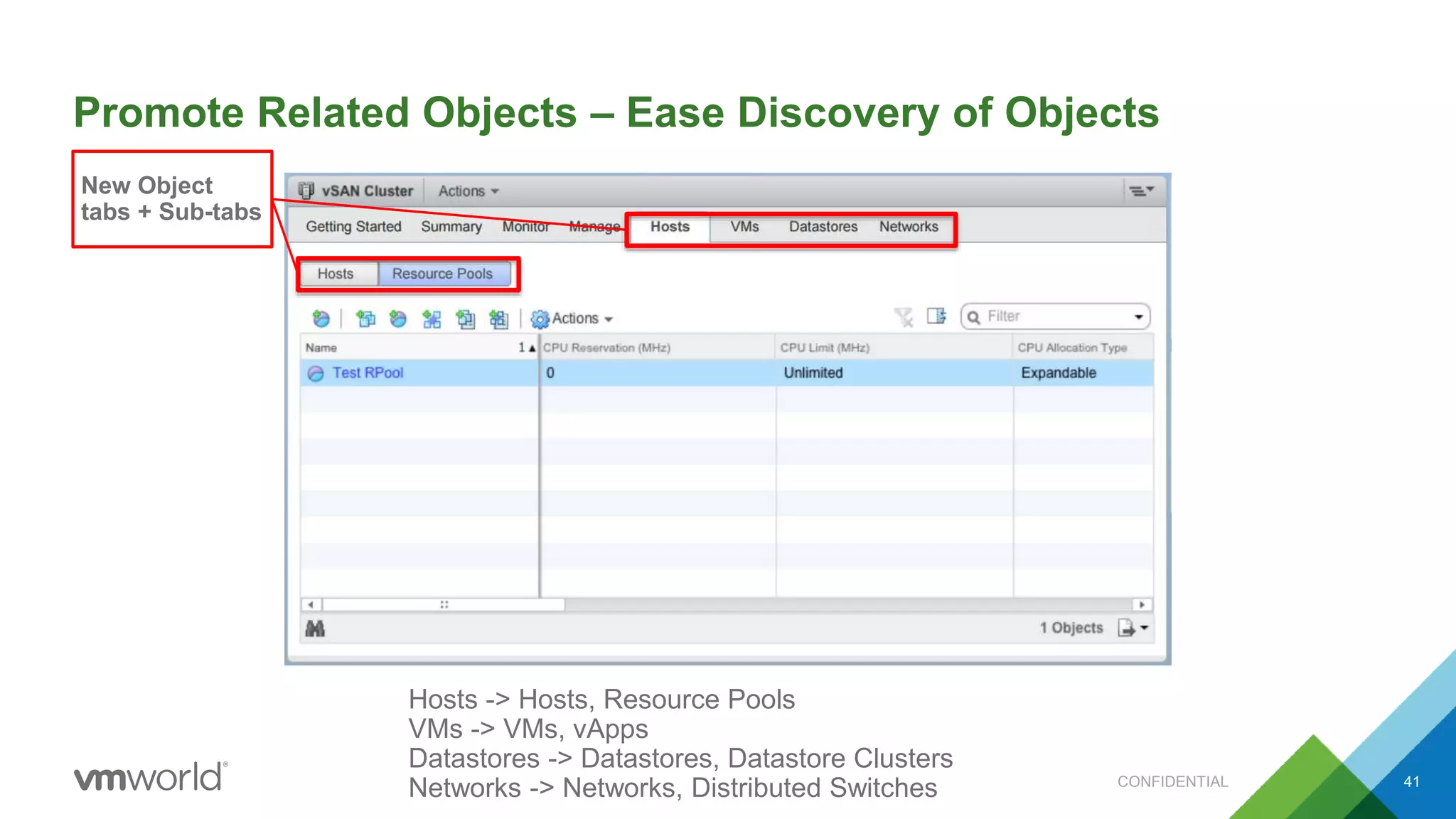The image size is (1456, 819).
Task: Sort by CPU Reservation (MHz) column
Action: point(658,348)
